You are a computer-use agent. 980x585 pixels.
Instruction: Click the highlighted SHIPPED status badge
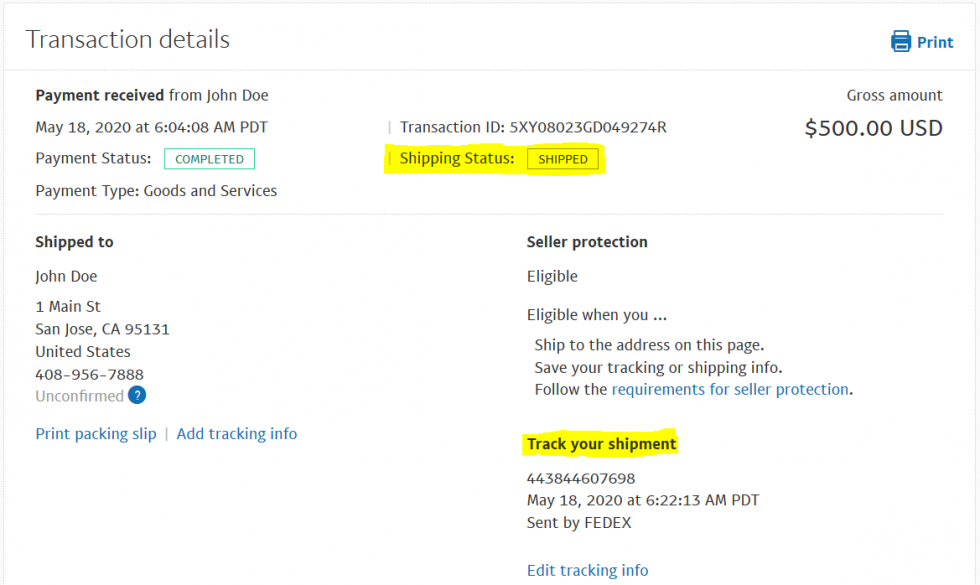click(x=563, y=158)
